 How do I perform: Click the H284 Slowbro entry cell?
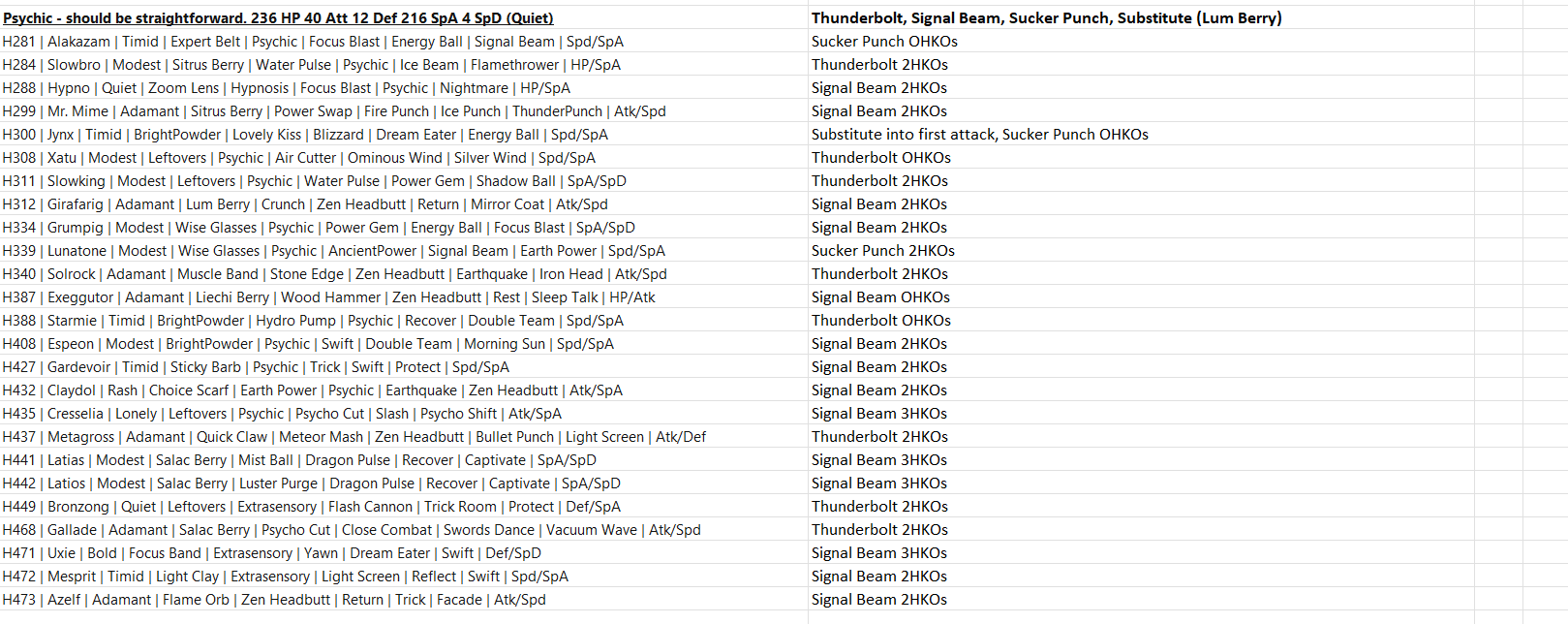311,65
